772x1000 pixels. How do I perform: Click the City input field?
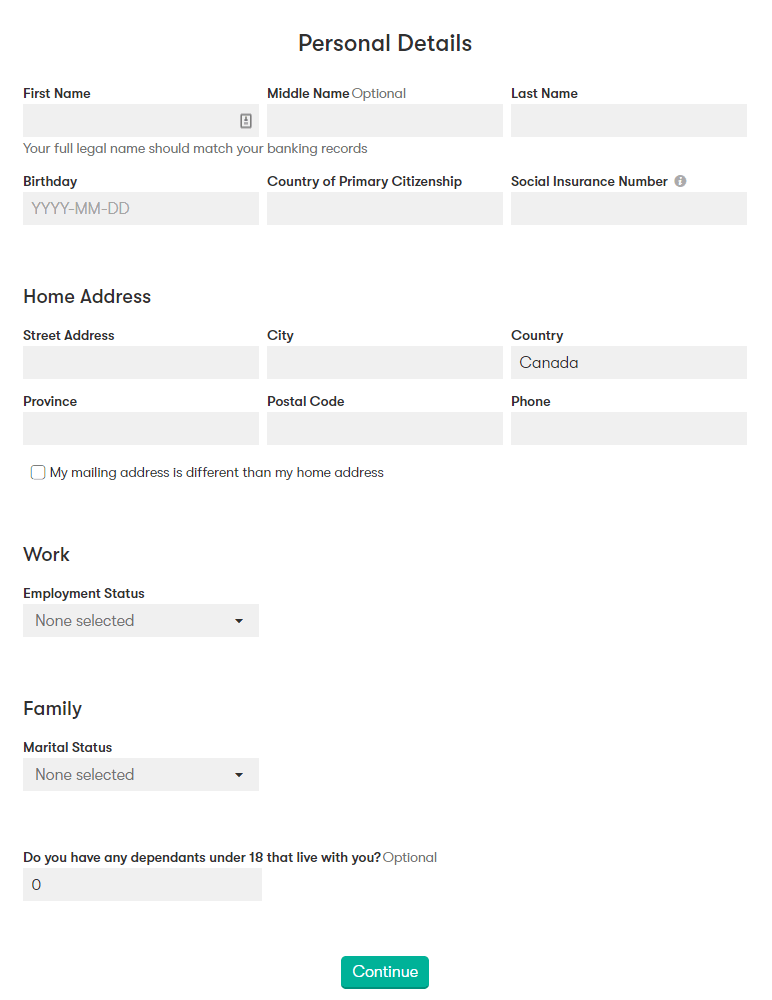point(384,362)
